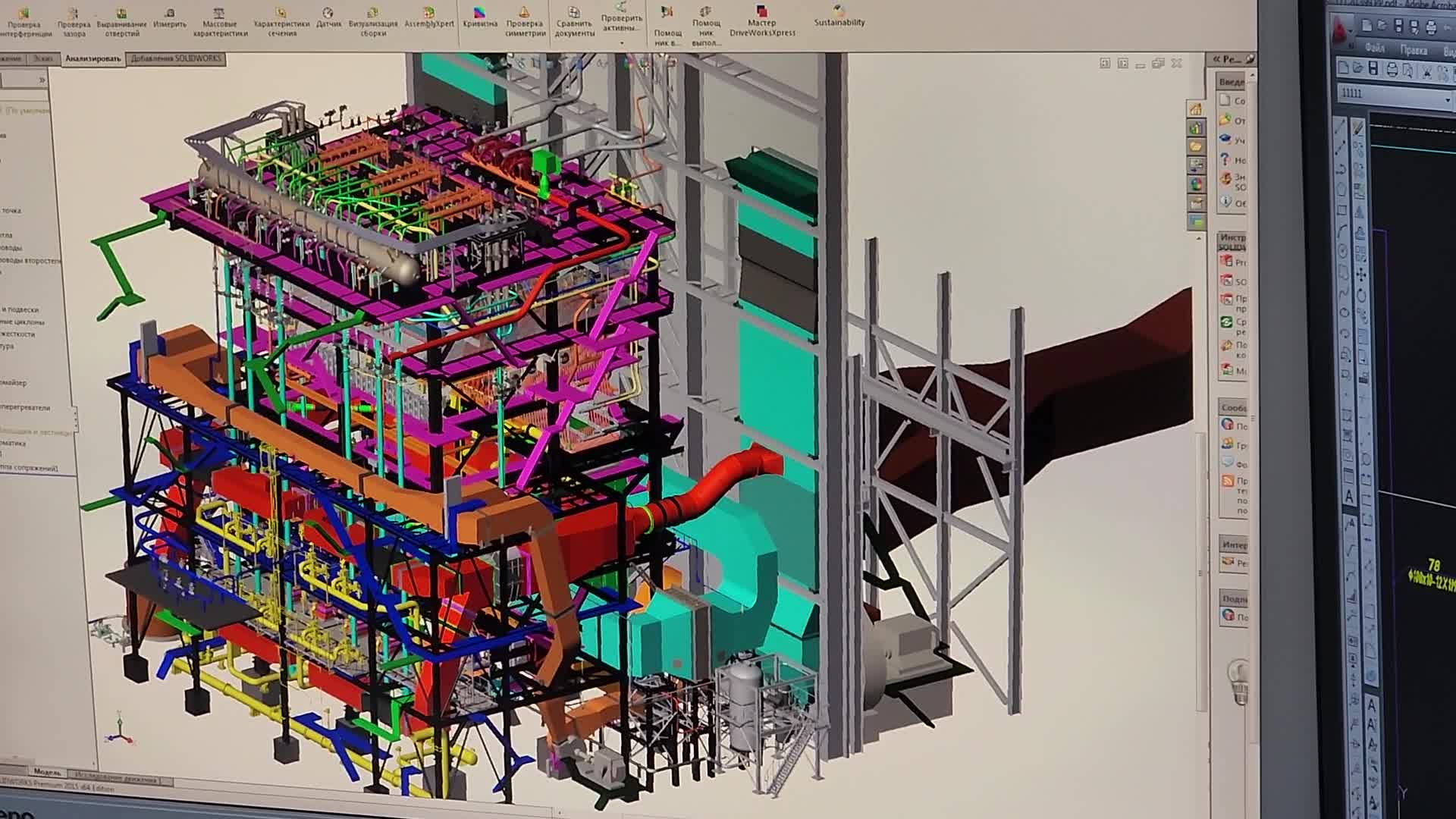Open Сравнить документы
The image size is (1456, 819).
coord(574,22)
